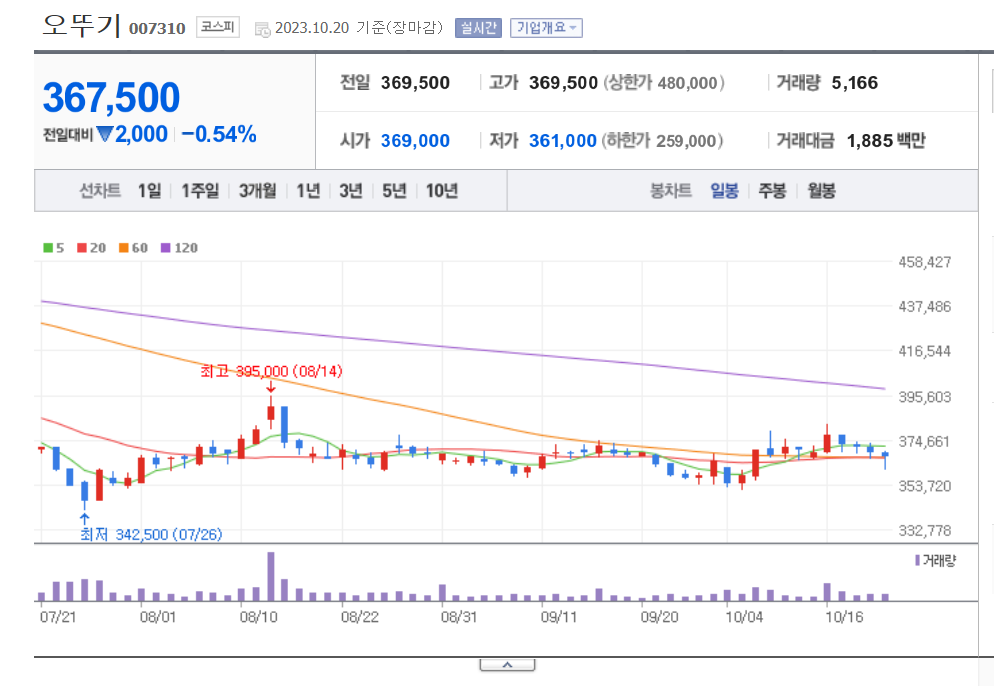Click the orange 60-day moving average swatch

[124, 248]
